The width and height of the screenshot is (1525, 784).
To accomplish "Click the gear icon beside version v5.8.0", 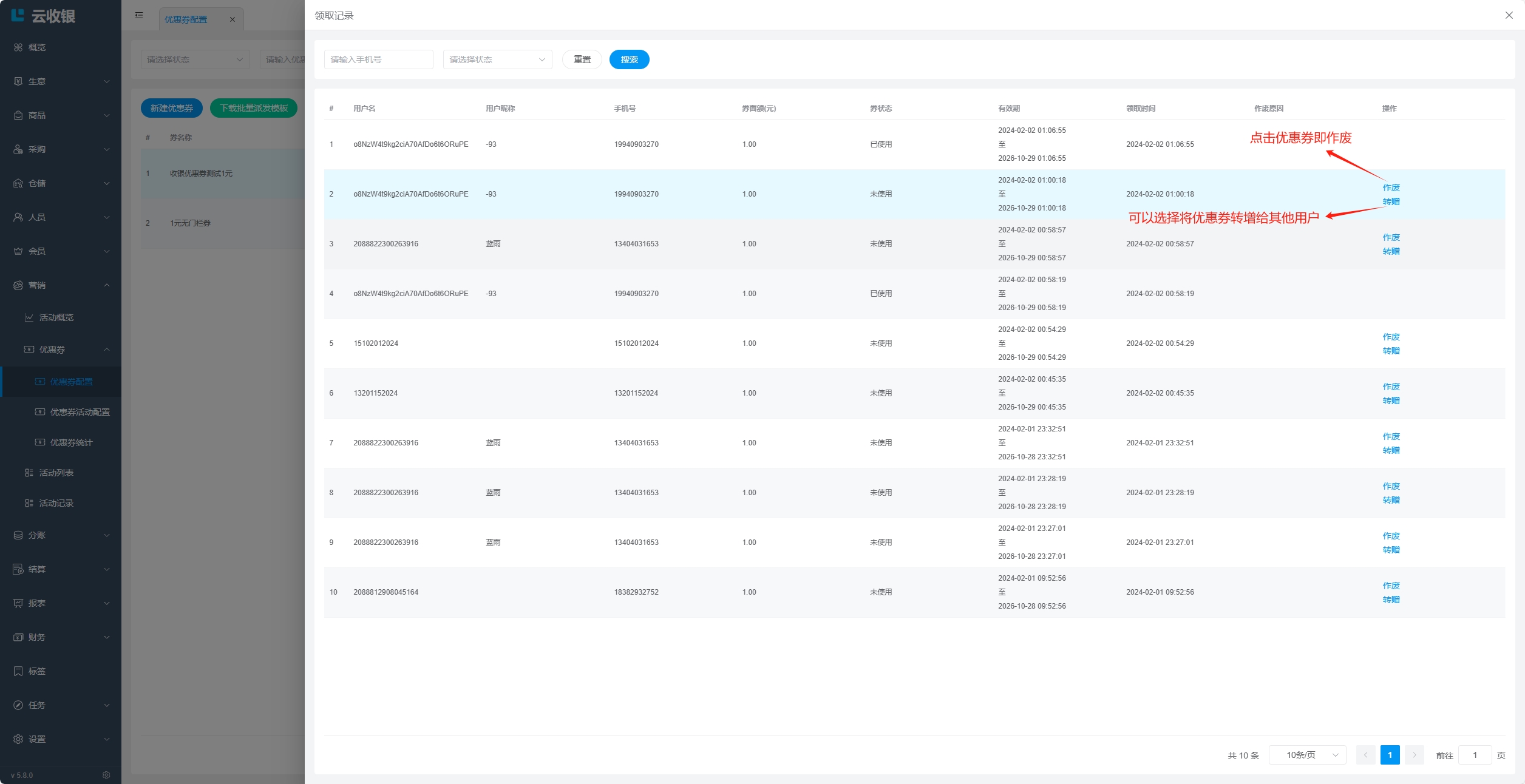I will click(106, 775).
